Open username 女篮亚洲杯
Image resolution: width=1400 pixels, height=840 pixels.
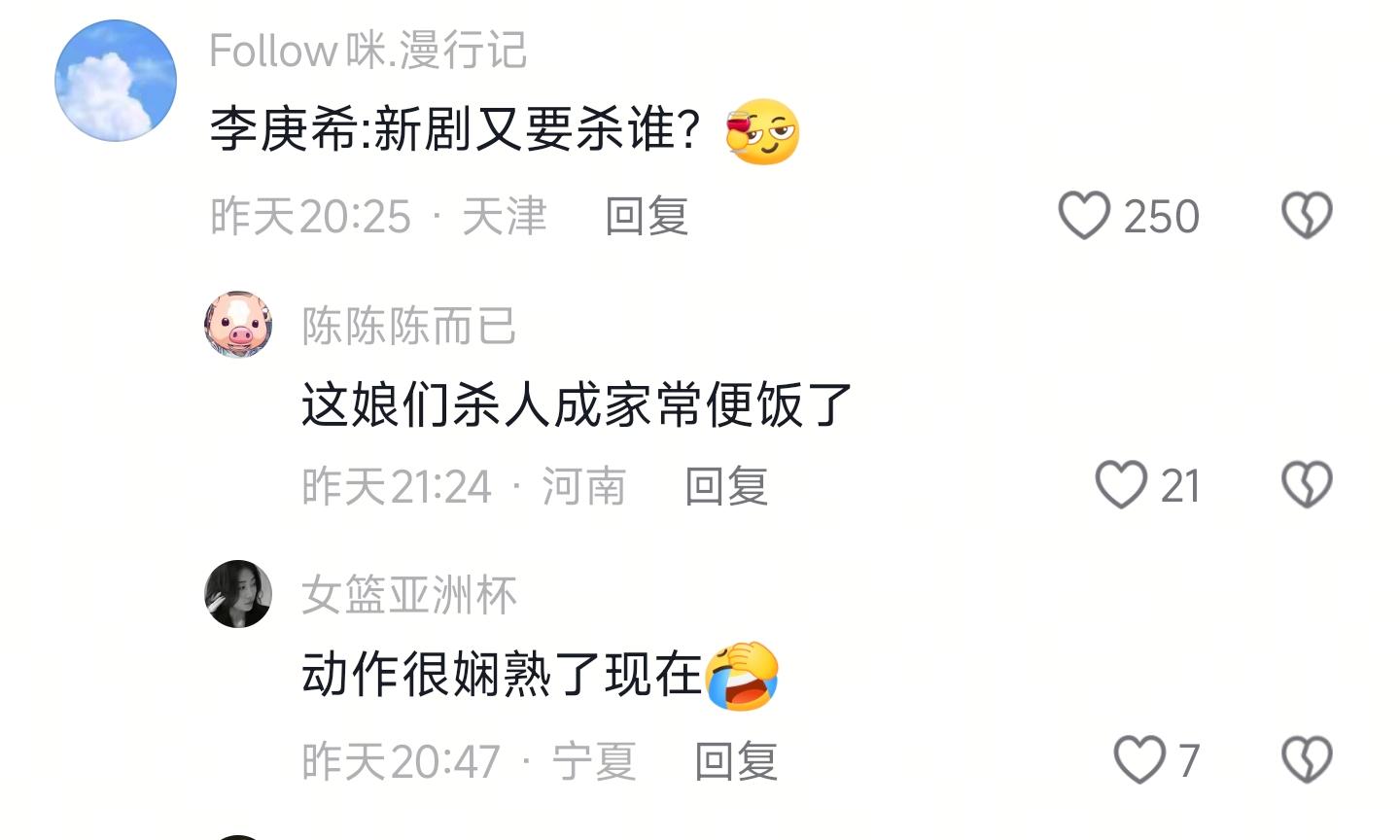pyautogui.click(x=408, y=595)
